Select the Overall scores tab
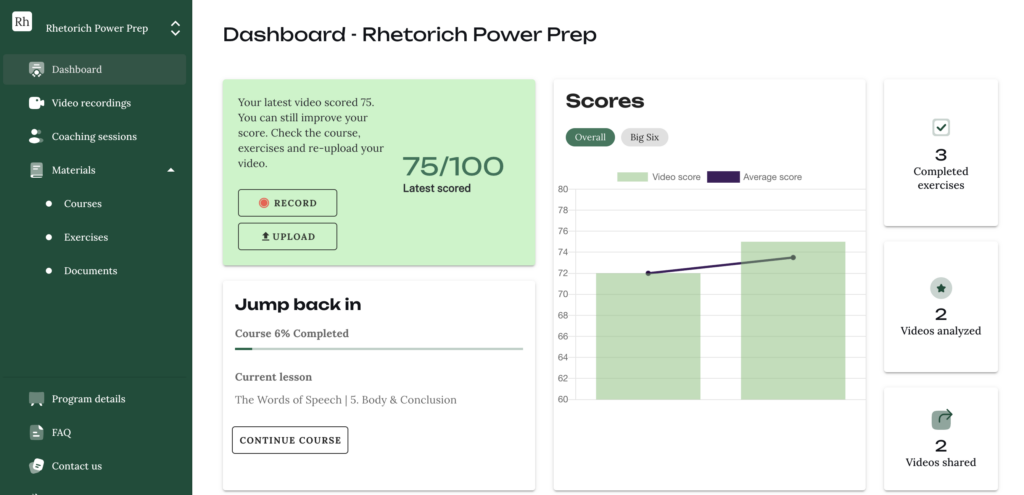 [x=590, y=137]
